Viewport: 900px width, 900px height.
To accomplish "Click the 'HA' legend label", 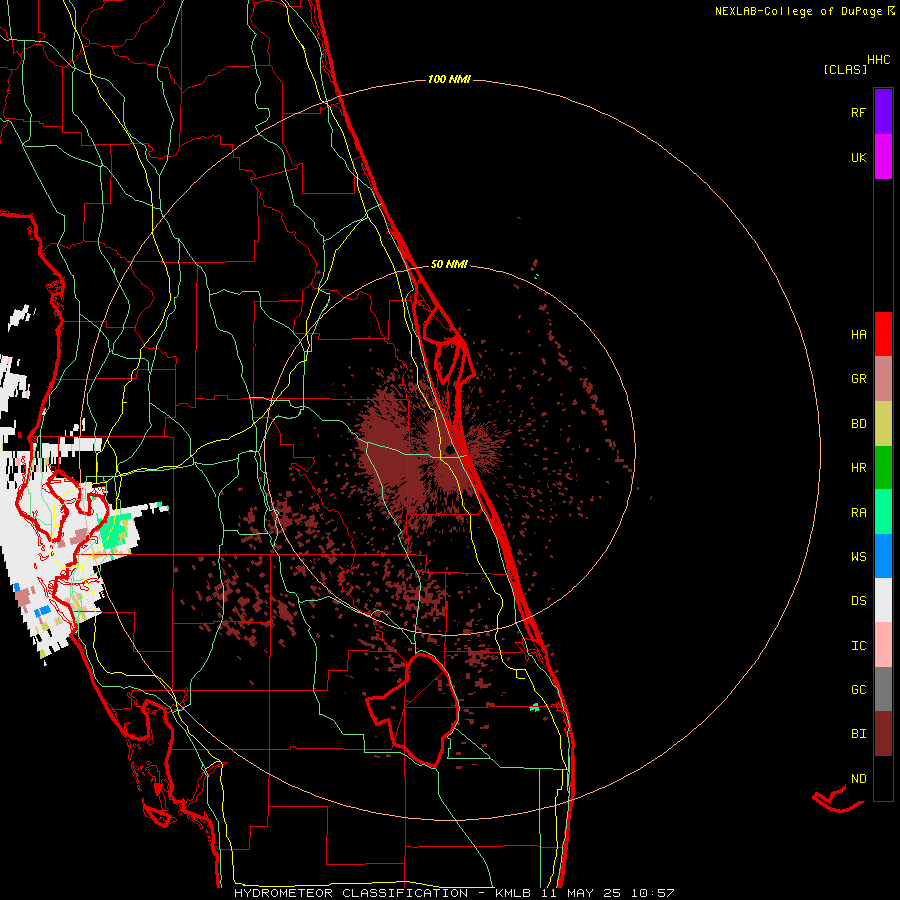I will click(x=858, y=335).
